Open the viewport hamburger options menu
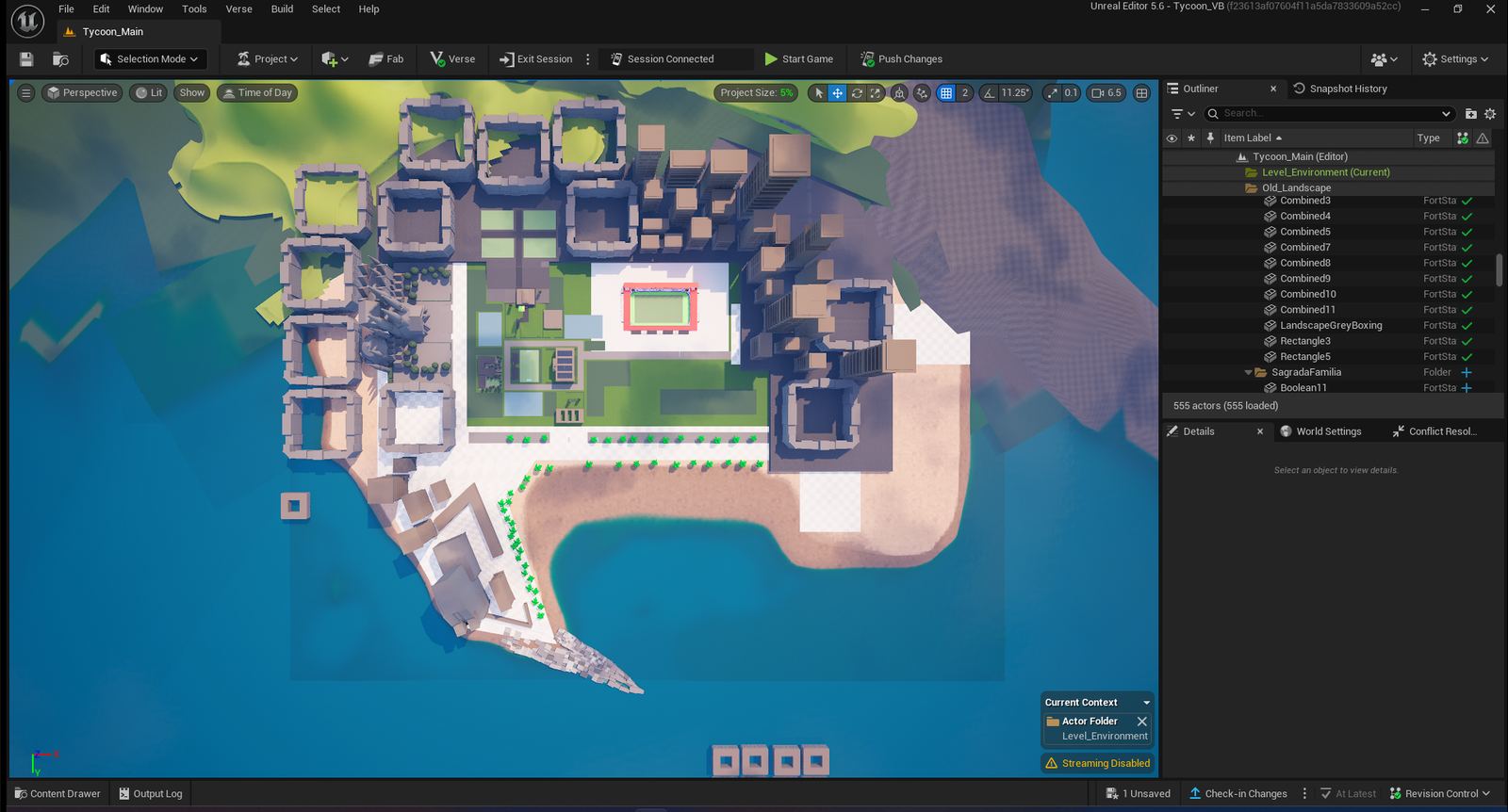The height and width of the screenshot is (812, 1508). (x=26, y=93)
